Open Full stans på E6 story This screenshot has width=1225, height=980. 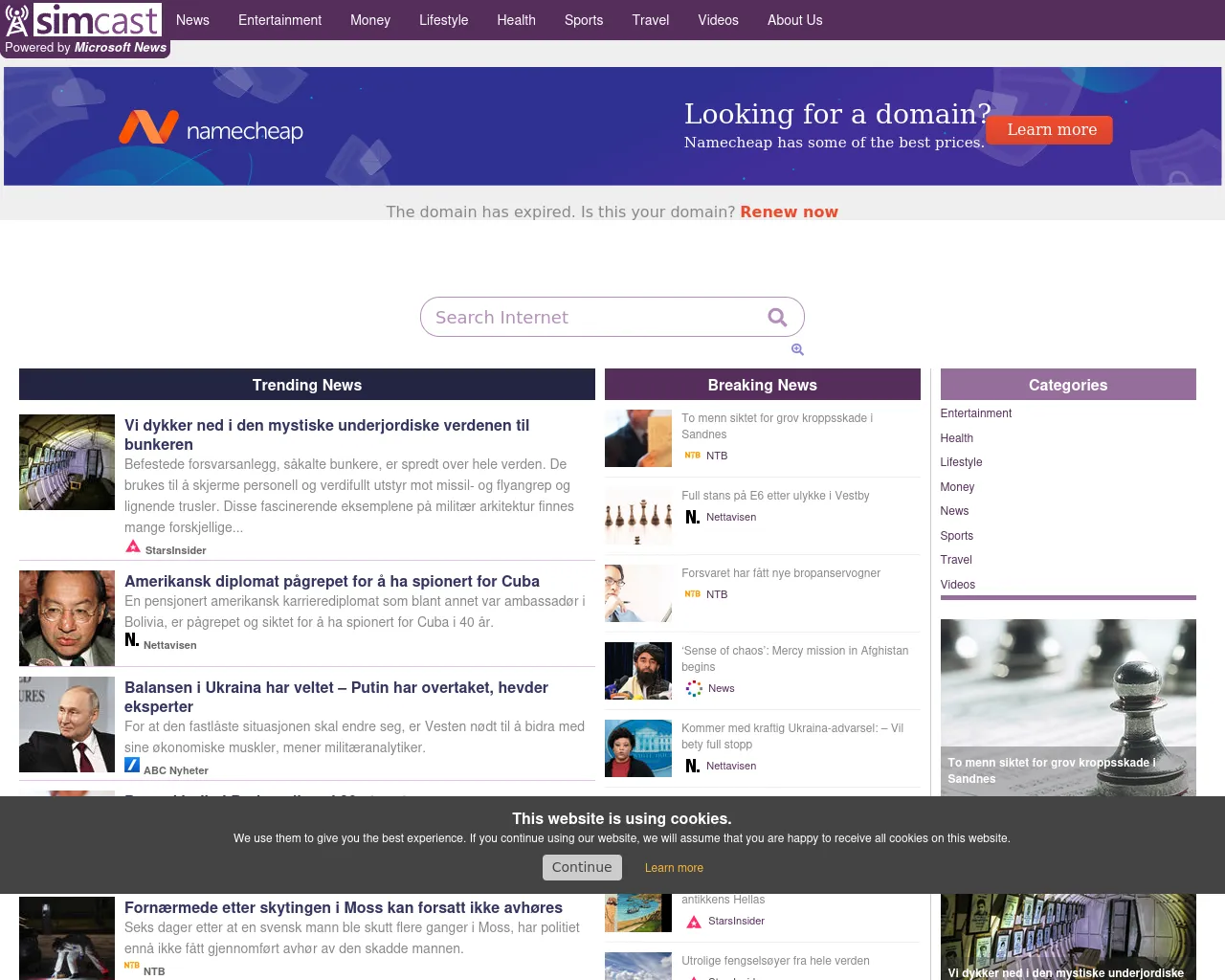point(775,496)
